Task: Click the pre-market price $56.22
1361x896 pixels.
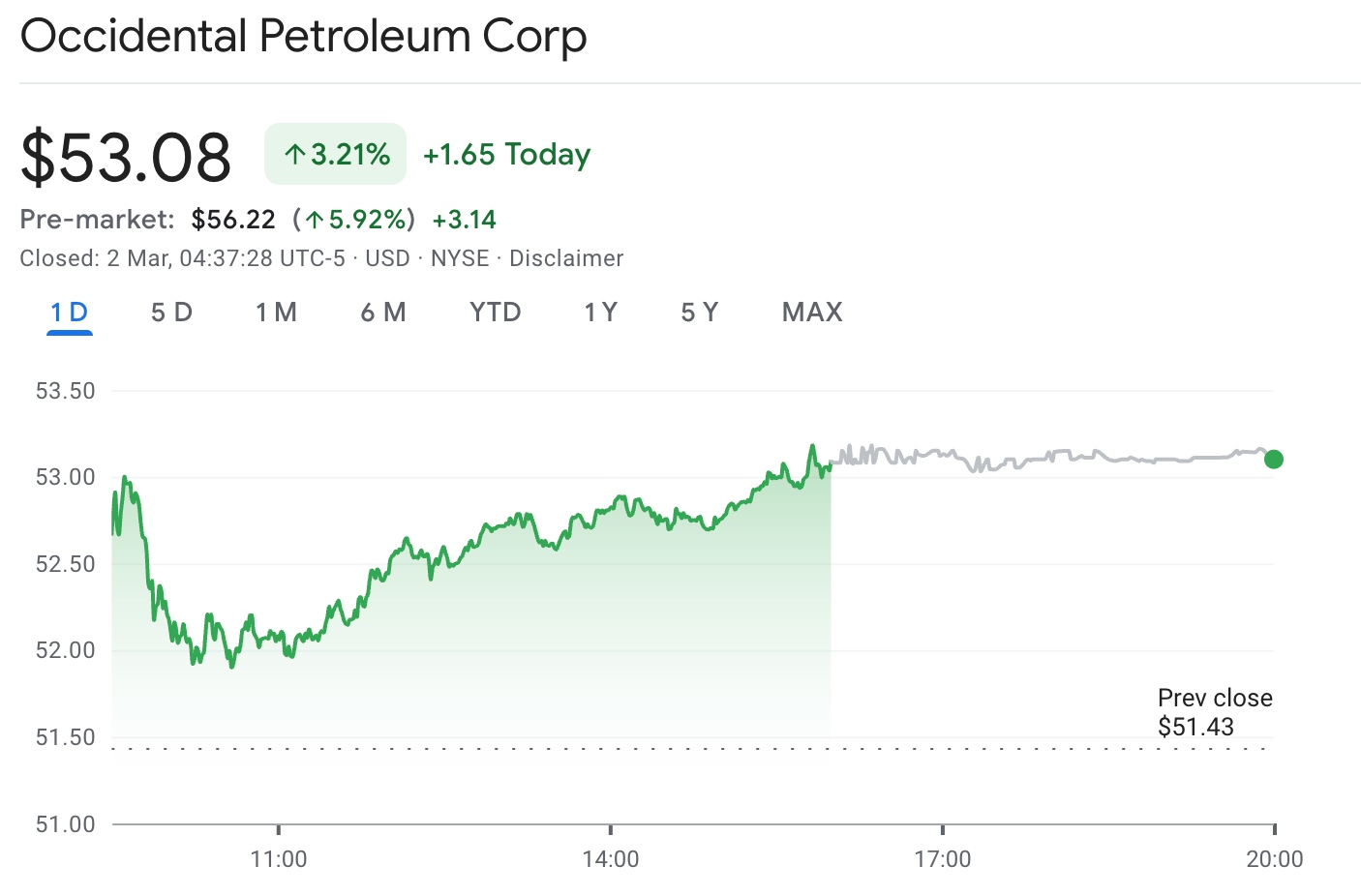Action: click(233, 220)
